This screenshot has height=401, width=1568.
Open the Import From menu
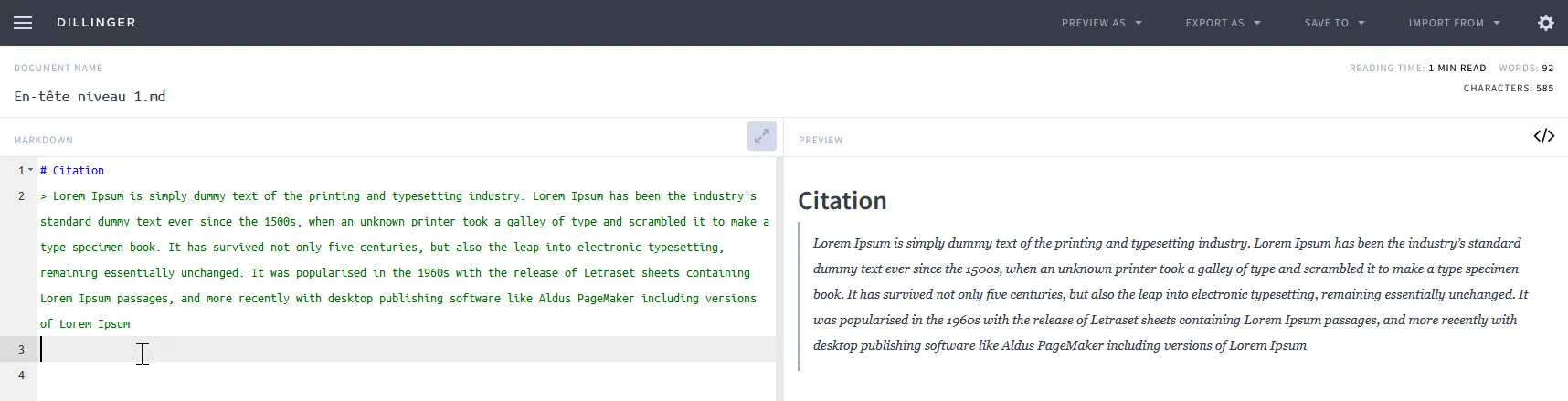pyautogui.click(x=1454, y=23)
